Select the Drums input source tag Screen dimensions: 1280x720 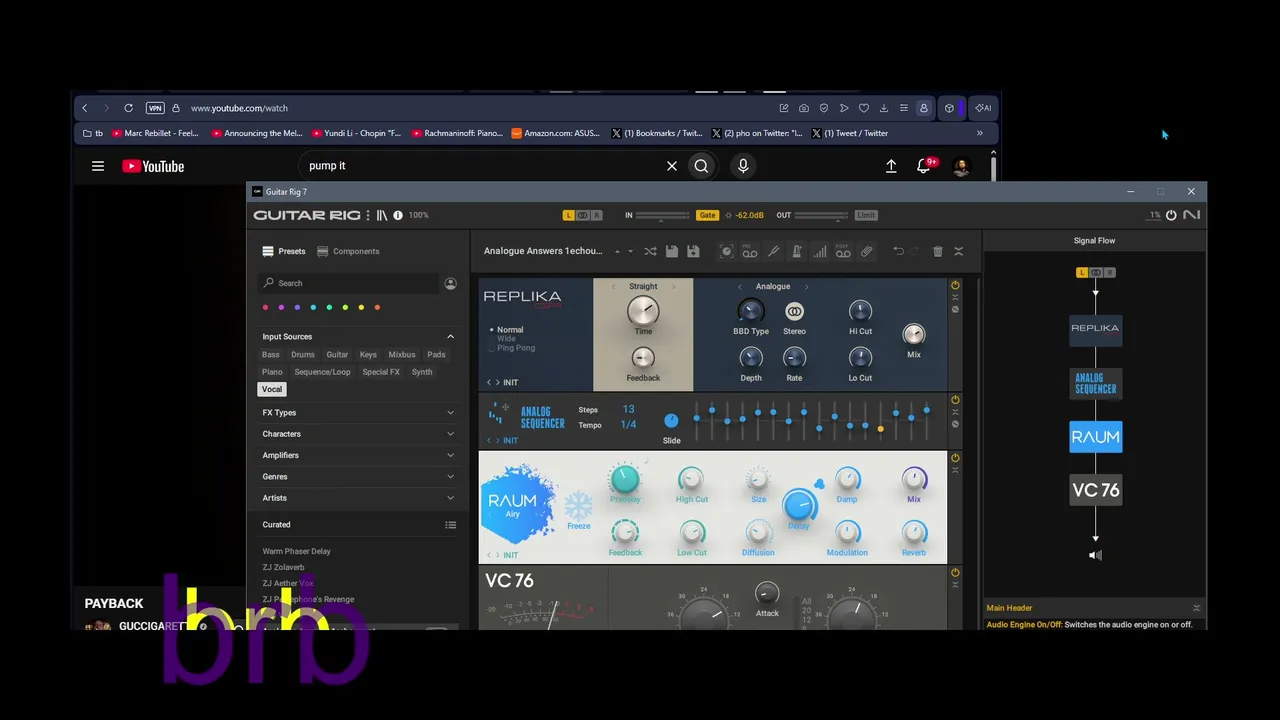click(303, 355)
